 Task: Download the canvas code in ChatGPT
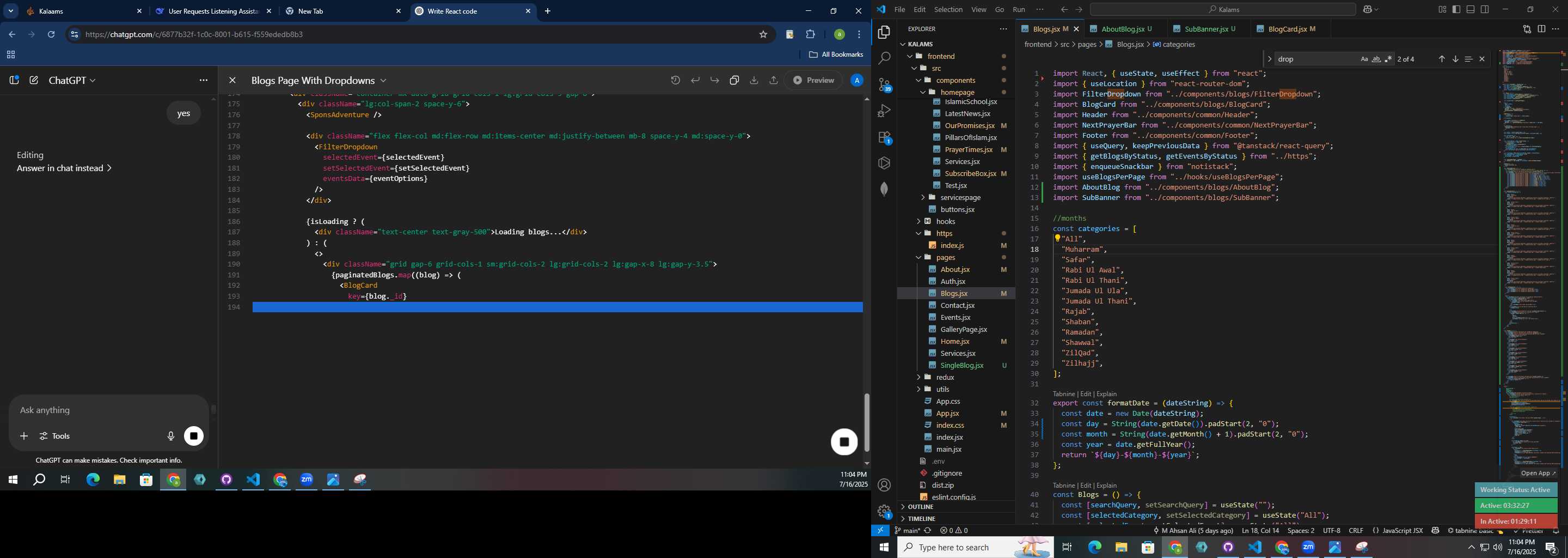point(754,81)
